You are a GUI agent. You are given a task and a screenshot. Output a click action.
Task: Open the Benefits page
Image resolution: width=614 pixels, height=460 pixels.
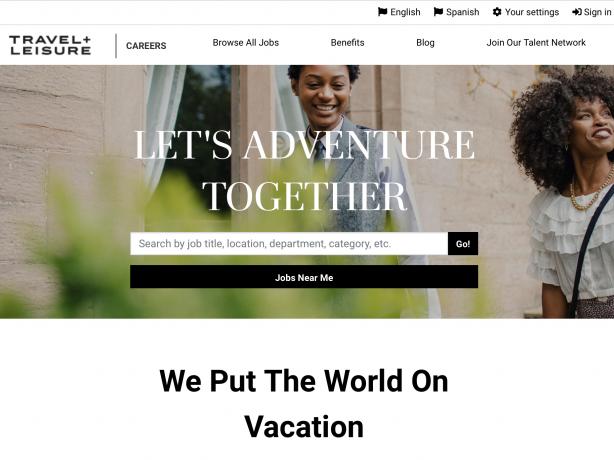347,43
